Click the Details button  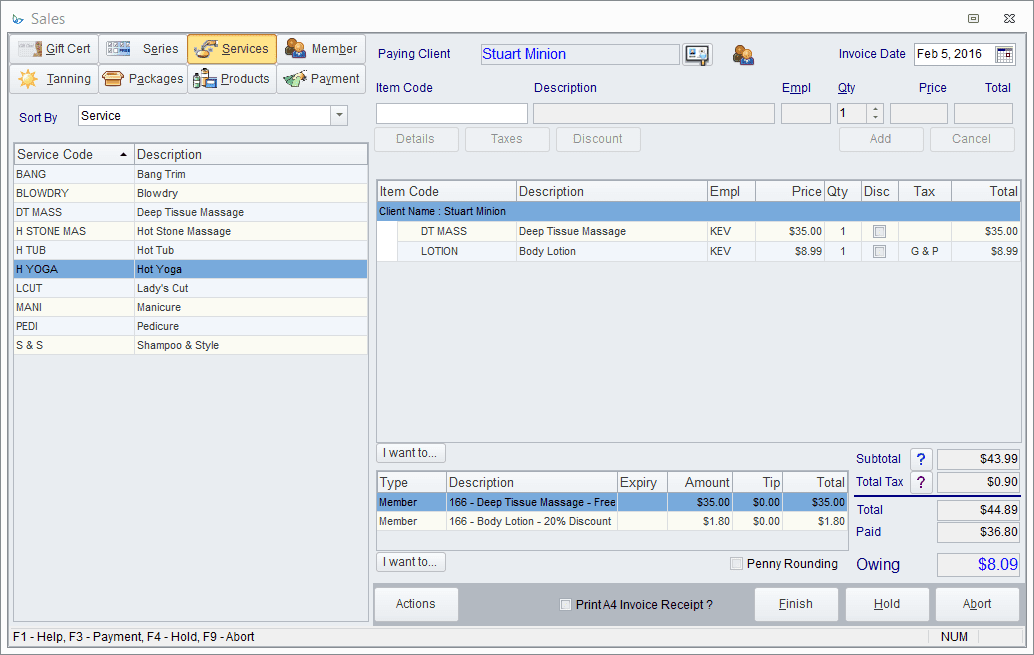[x=416, y=139]
